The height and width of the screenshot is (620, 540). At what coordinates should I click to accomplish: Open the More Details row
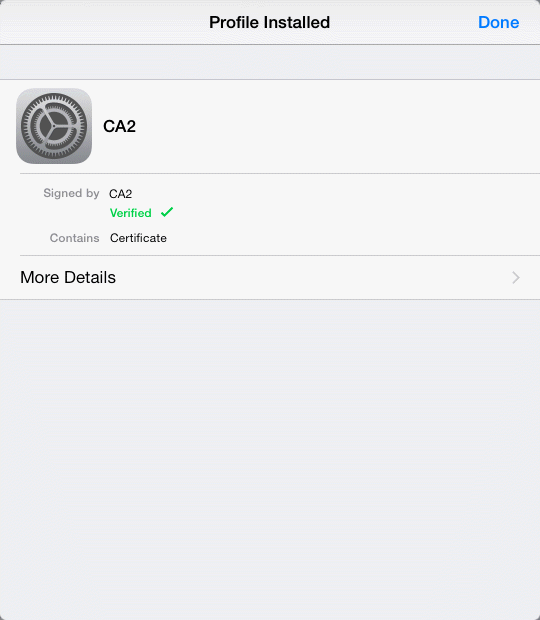[270, 278]
